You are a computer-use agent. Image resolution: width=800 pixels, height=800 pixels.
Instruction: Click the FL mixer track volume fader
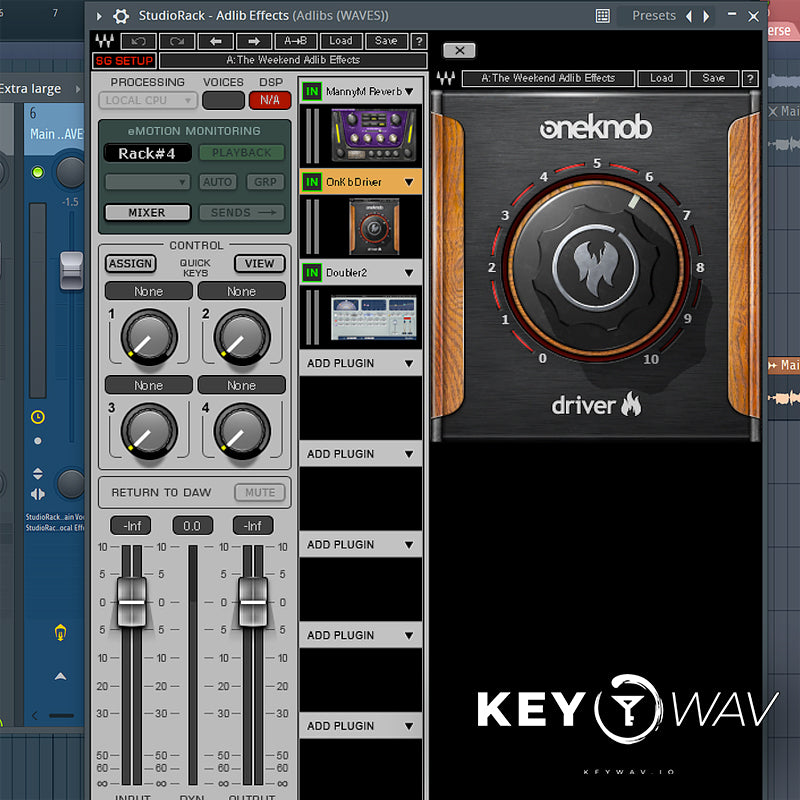[x=71, y=270]
